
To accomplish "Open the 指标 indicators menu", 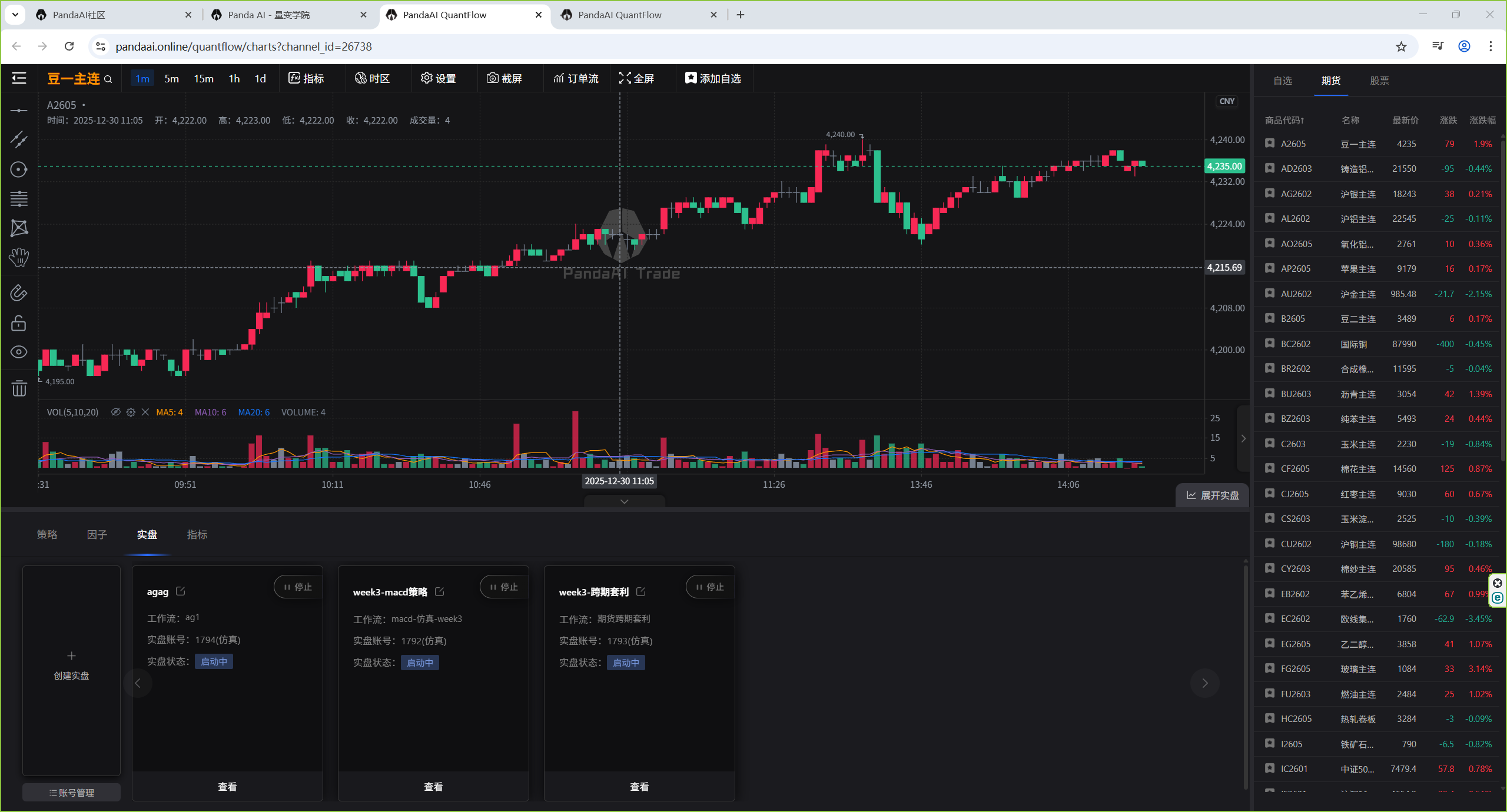I will [x=306, y=78].
